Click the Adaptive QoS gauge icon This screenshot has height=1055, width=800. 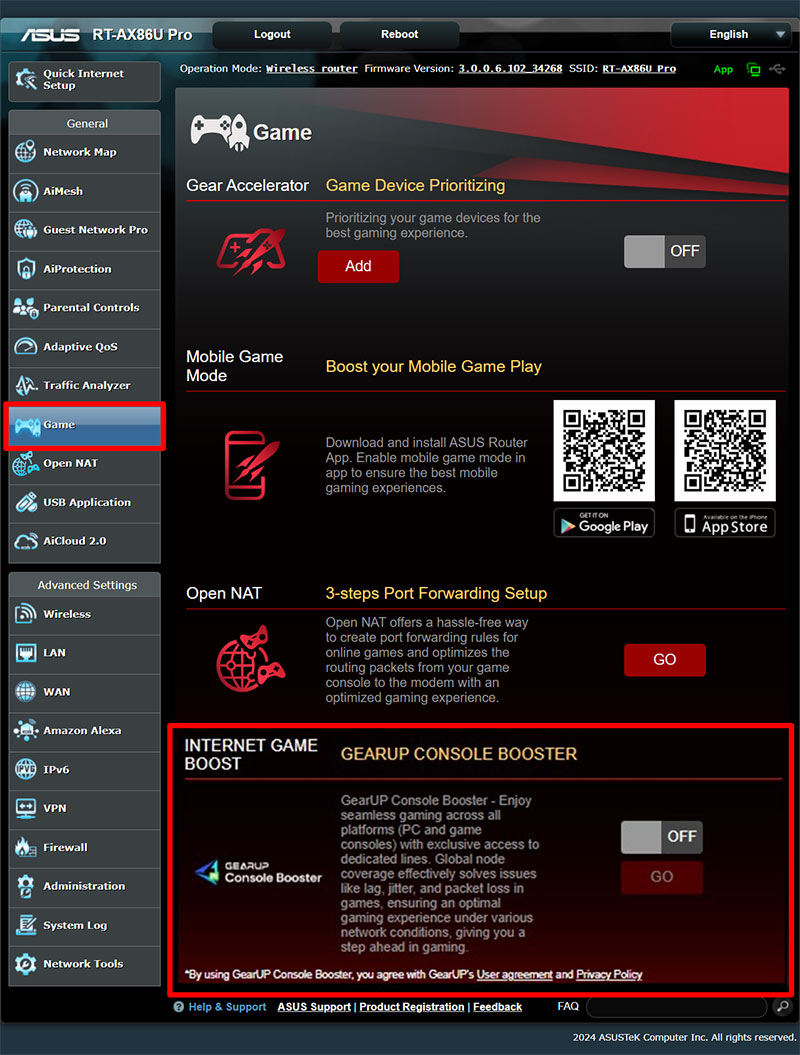pos(26,347)
